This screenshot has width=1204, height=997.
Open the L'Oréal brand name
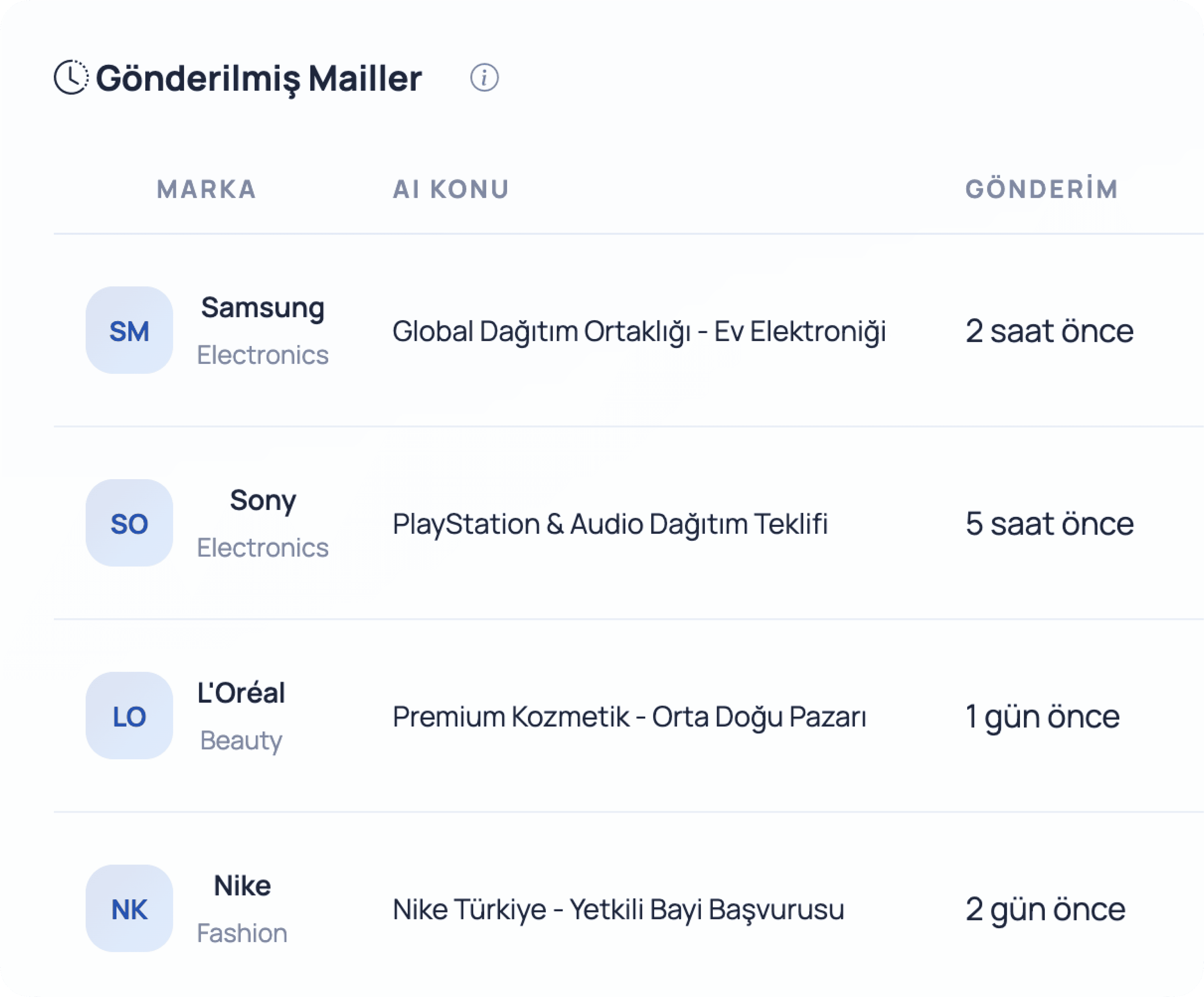(241, 693)
